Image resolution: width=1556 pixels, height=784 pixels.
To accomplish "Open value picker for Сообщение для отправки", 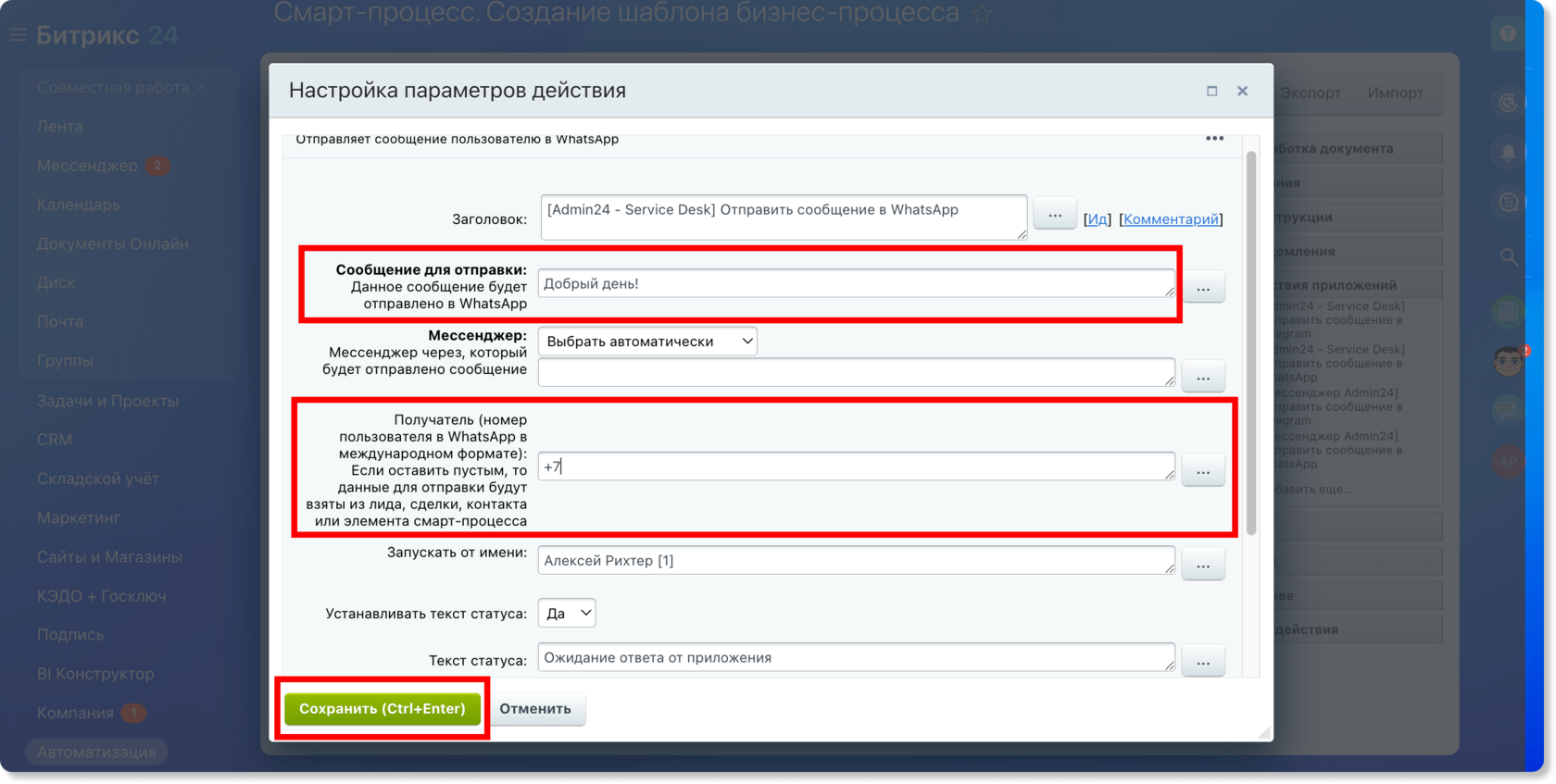I will click(1203, 288).
